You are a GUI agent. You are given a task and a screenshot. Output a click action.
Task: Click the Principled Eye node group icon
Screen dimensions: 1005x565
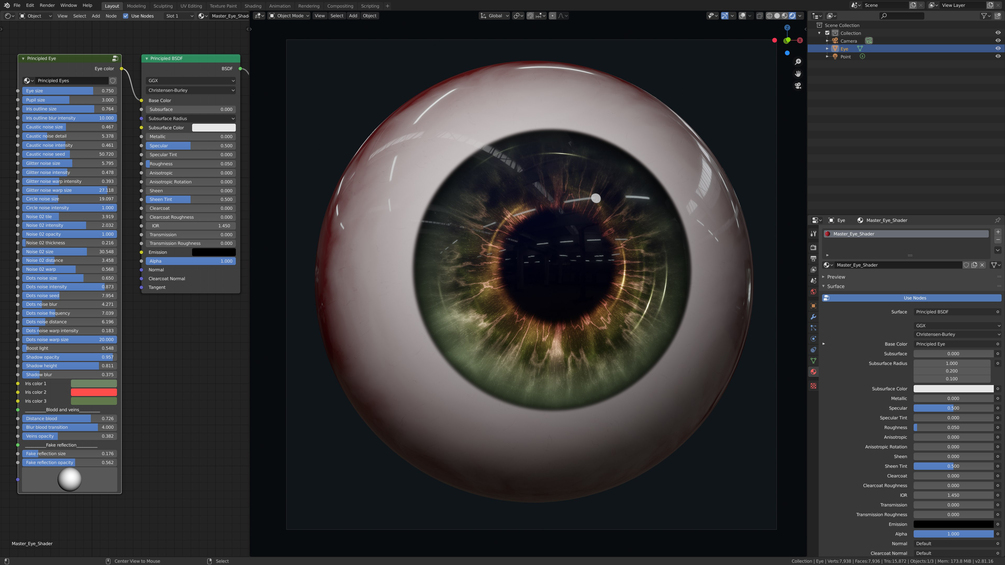[x=115, y=58]
